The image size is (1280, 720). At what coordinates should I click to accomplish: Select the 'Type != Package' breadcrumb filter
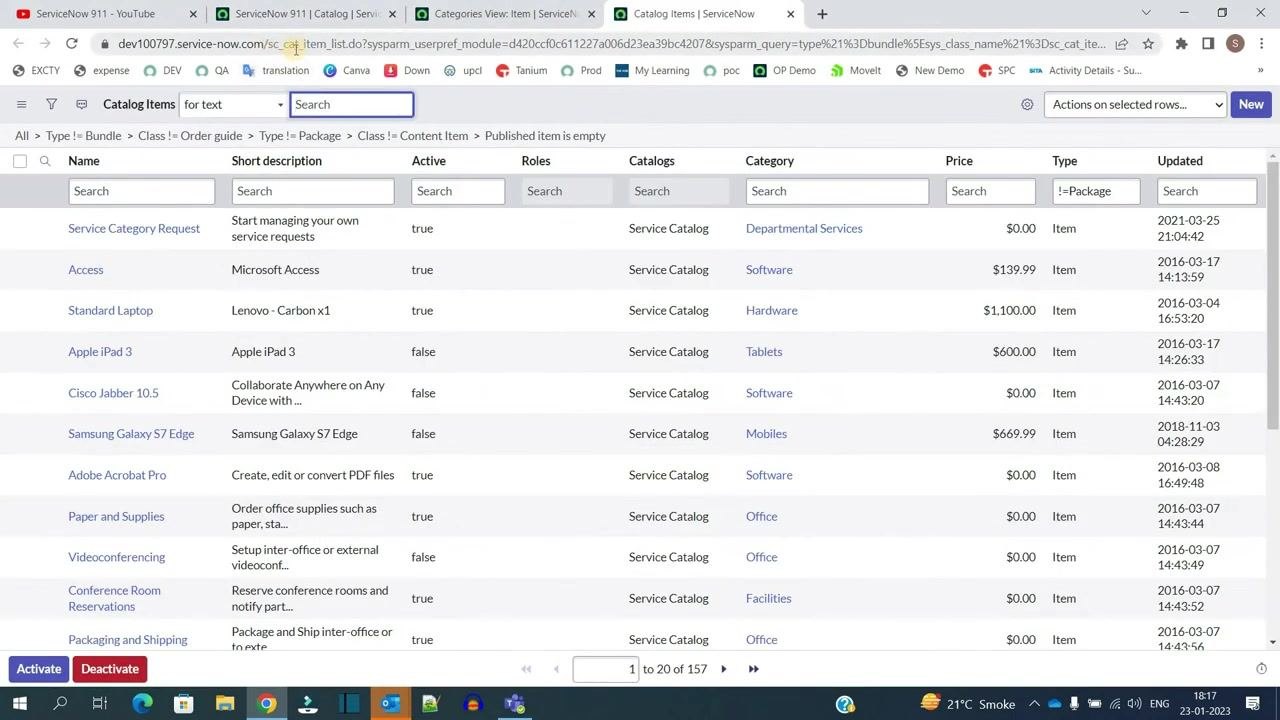pos(300,136)
